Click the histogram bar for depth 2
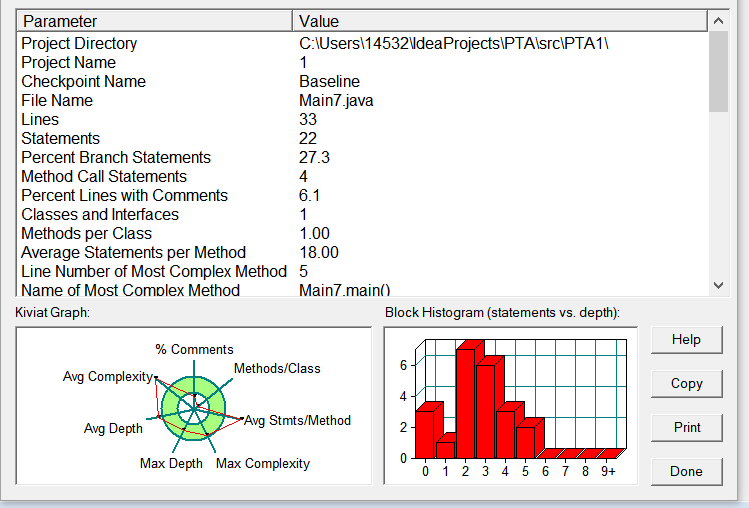749x508 pixels. [x=465, y=403]
